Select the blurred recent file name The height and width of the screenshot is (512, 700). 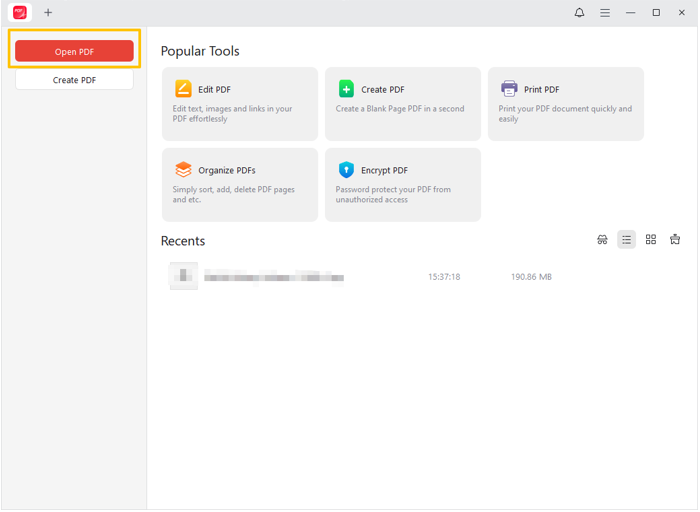pos(274,277)
